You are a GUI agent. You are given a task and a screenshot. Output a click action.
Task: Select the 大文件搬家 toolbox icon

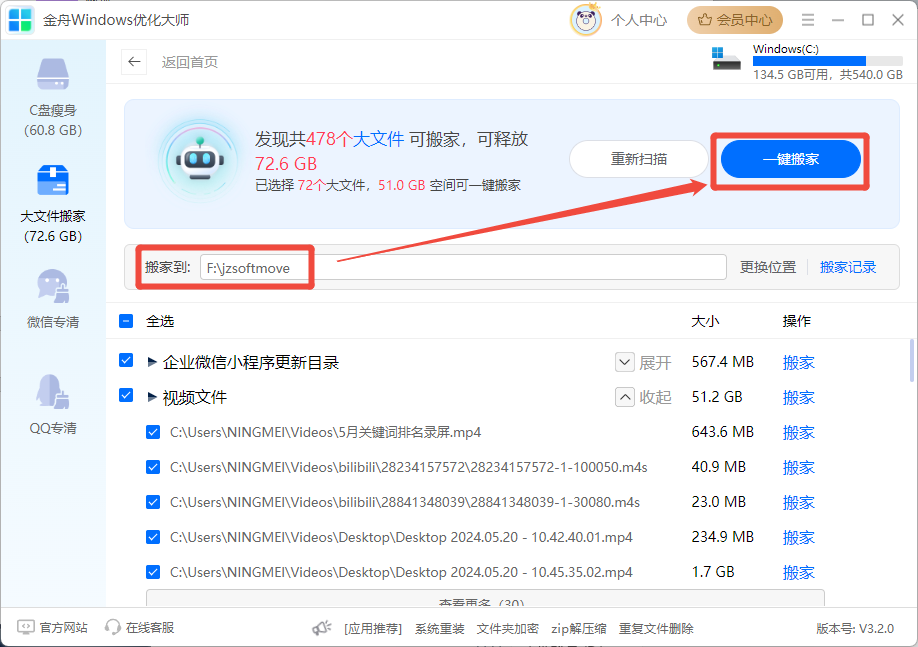click(53, 180)
